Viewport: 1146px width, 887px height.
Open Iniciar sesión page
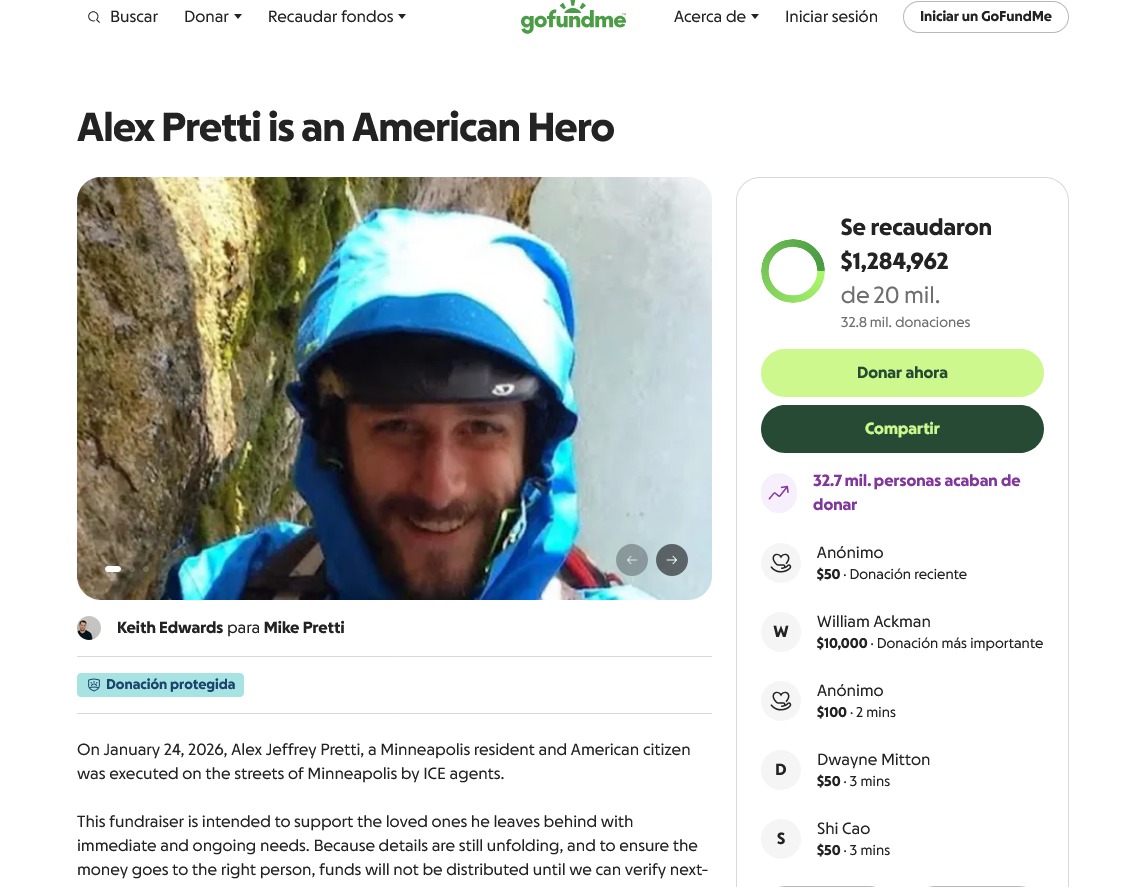click(x=831, y=17)
